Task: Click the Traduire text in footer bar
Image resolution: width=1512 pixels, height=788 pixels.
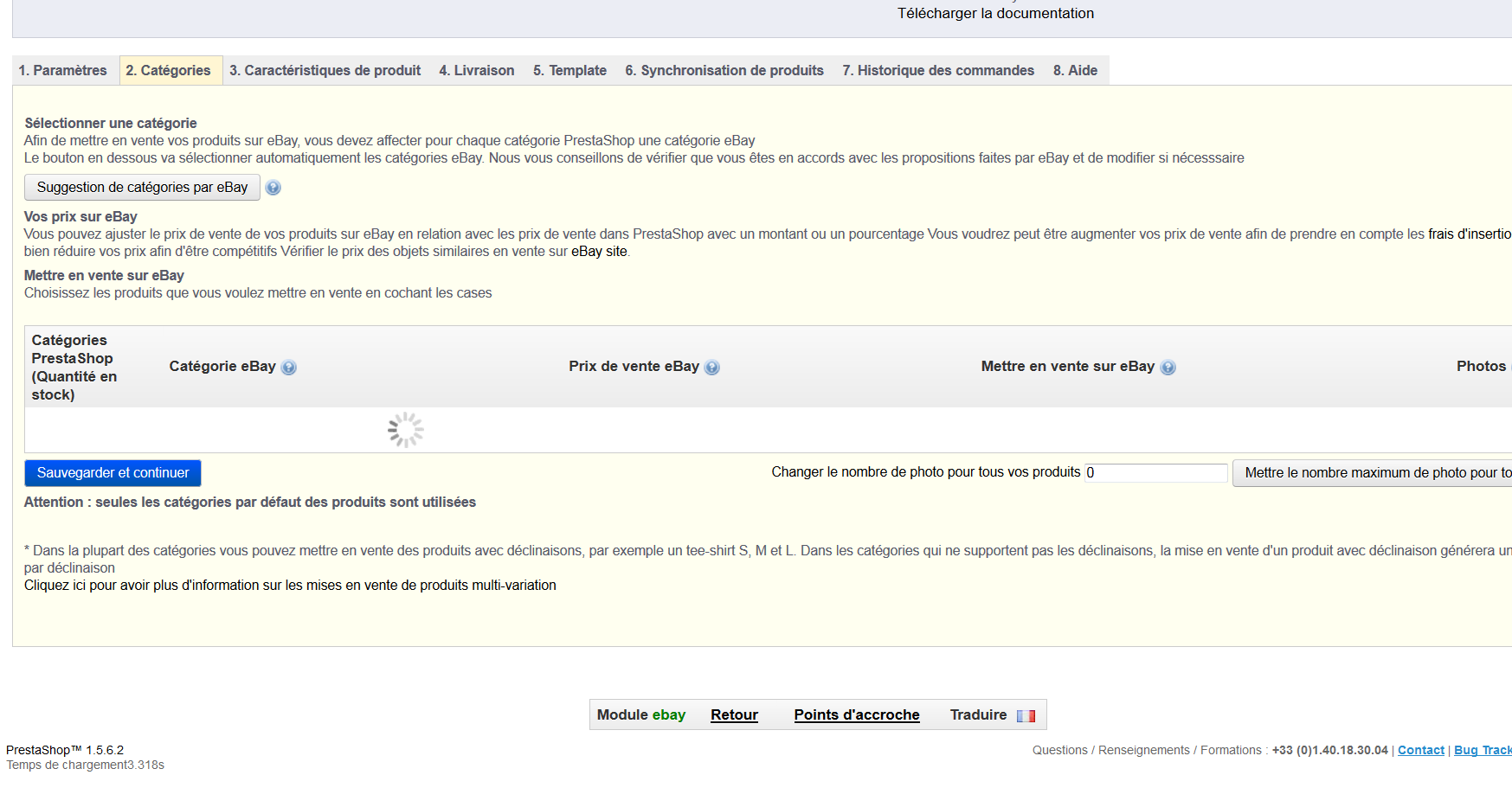Action: click(x=978, y=715)
